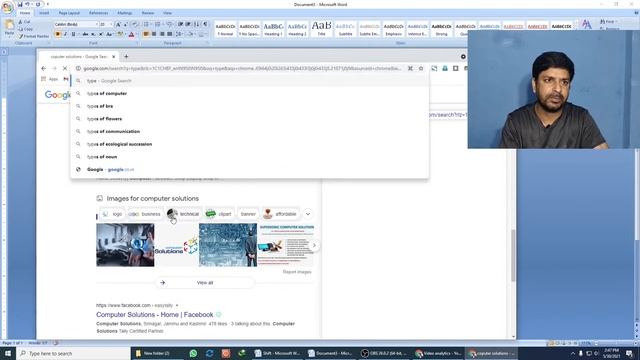Save the document from Quick Access Toolbar
The image size is (640, 360).
tap(20, 4)
